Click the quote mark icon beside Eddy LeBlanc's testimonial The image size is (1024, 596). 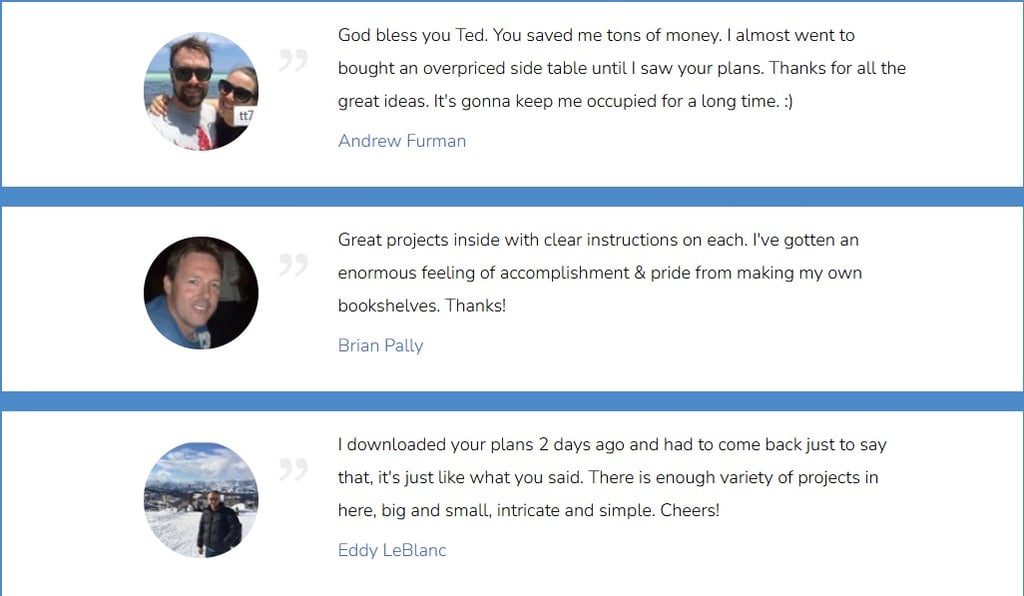(292, 469)
